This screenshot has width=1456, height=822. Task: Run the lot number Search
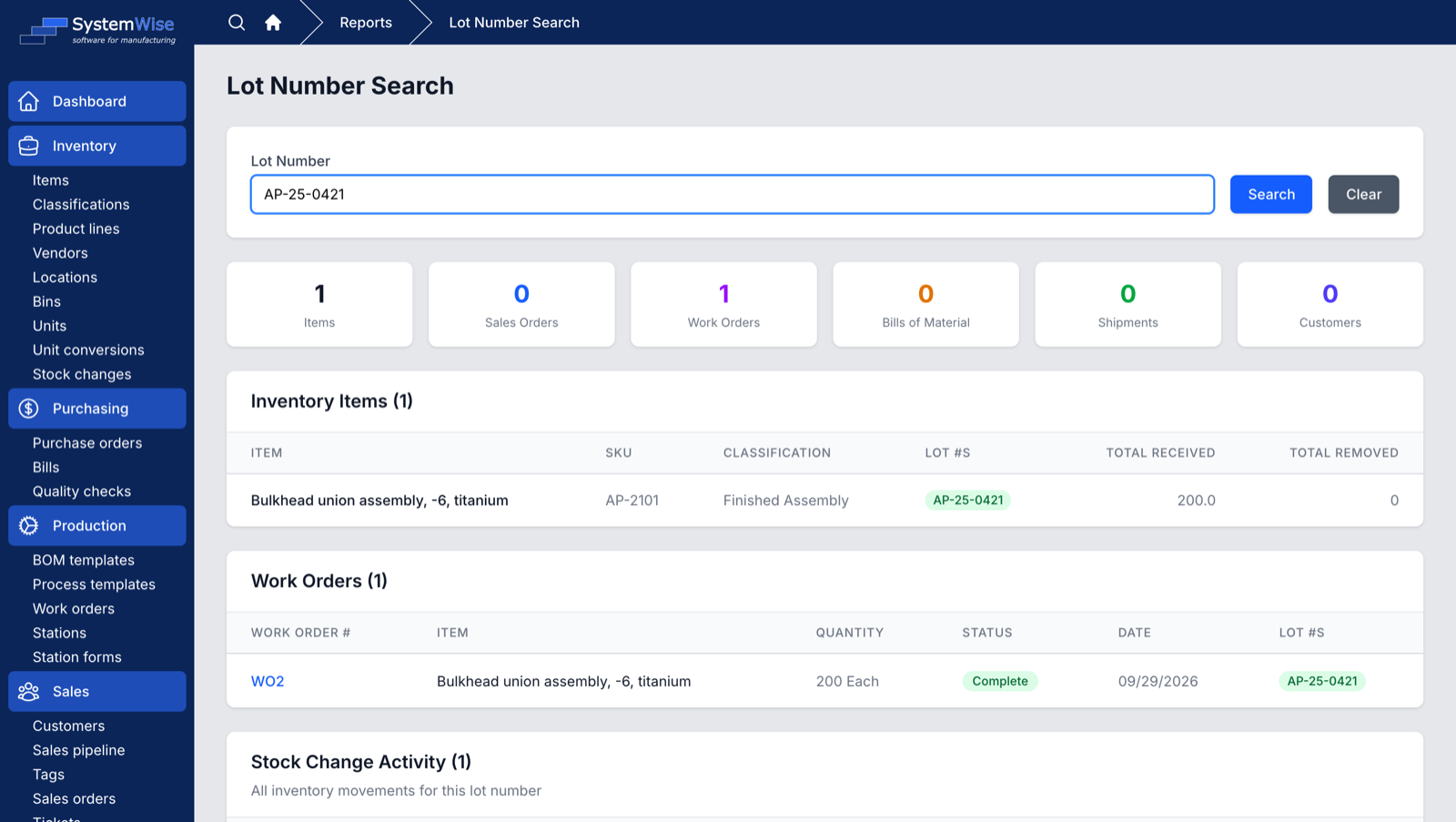pyautogui.click(x=1271, y=194)
